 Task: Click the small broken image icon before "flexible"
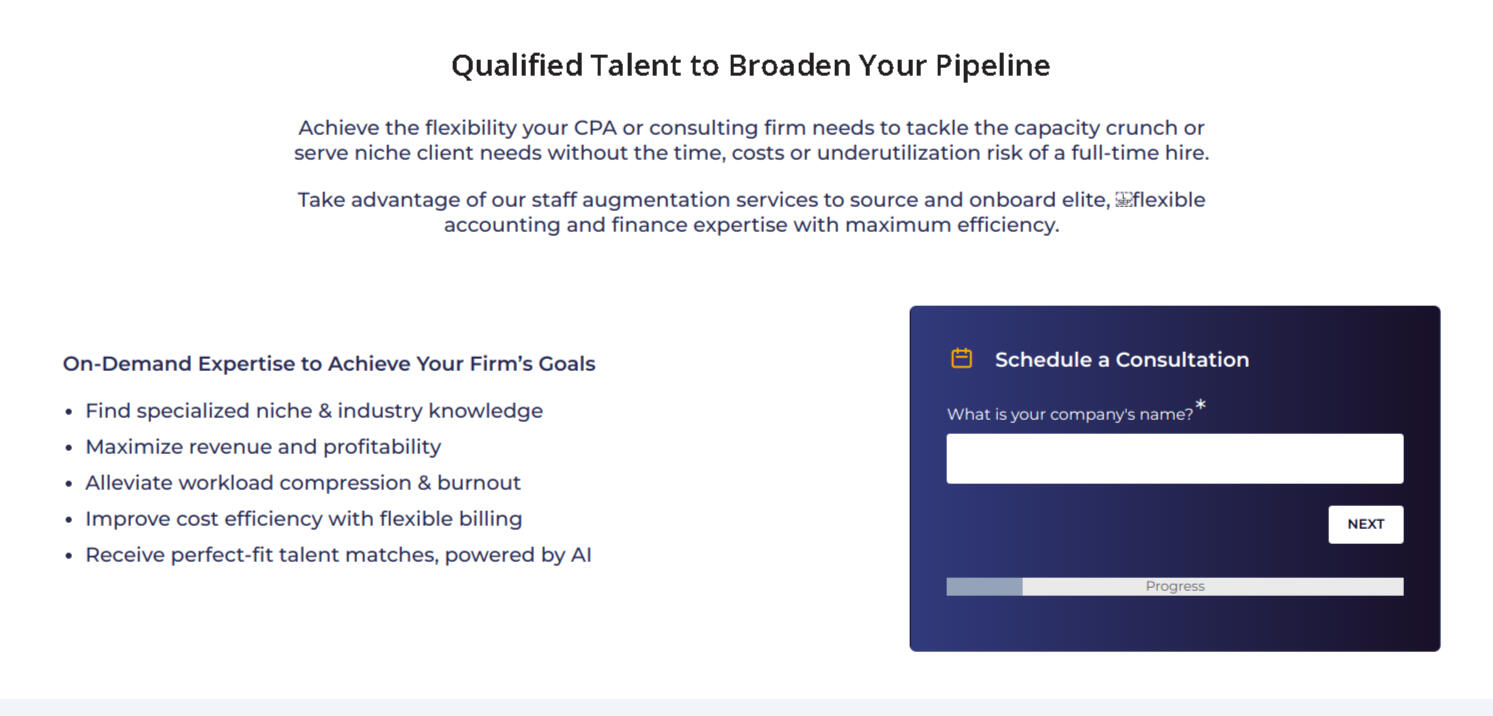[1123, 200]
